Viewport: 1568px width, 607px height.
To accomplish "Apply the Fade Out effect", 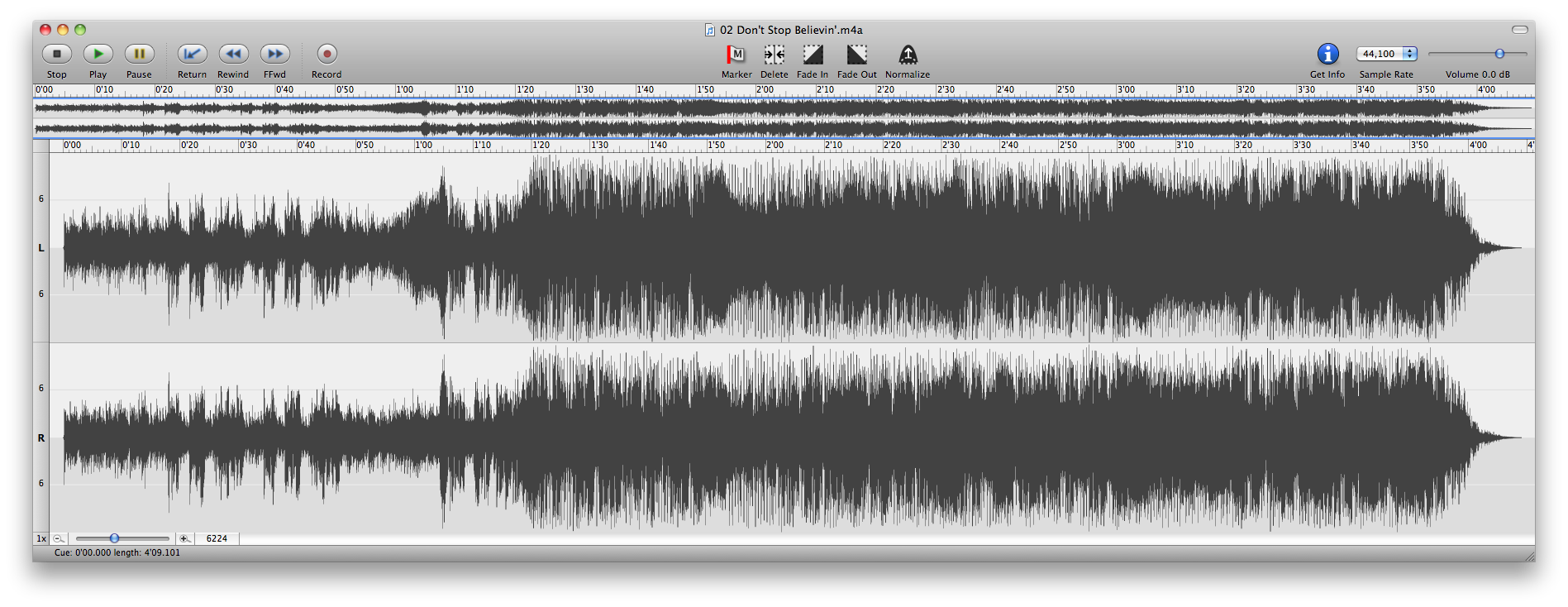I will click(857, 55).
